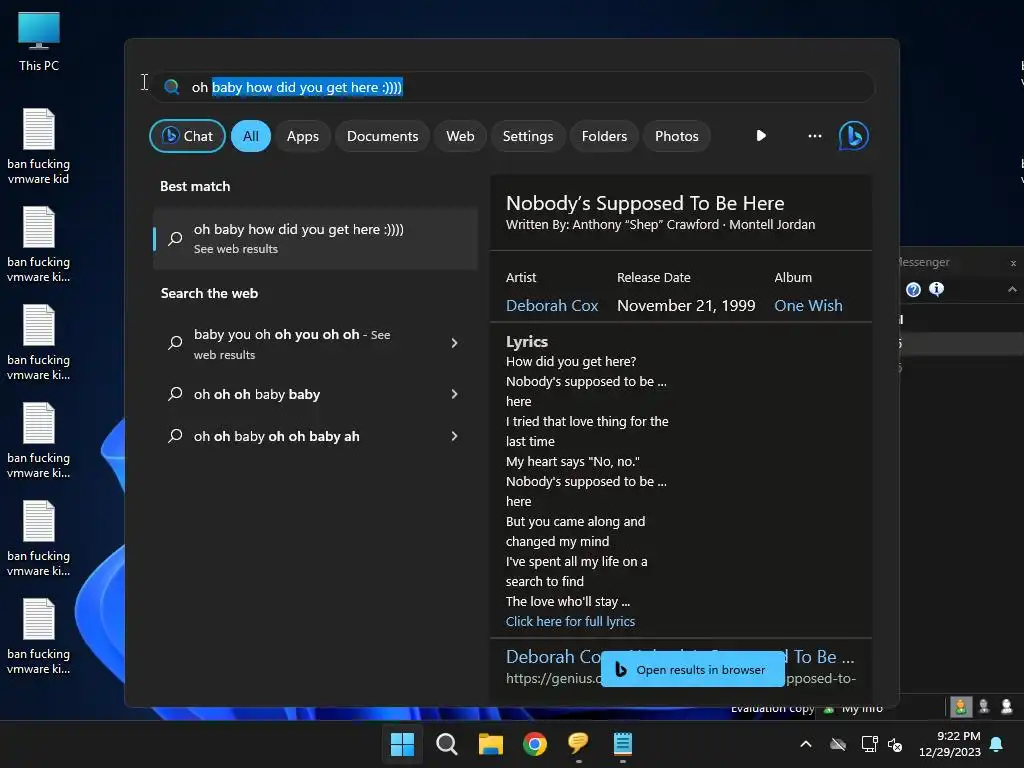Image resolution: width=1024 pixels, height=768 pixels.
Task: Switch to the Web filter tab
Action: click(x=460, y=136)
